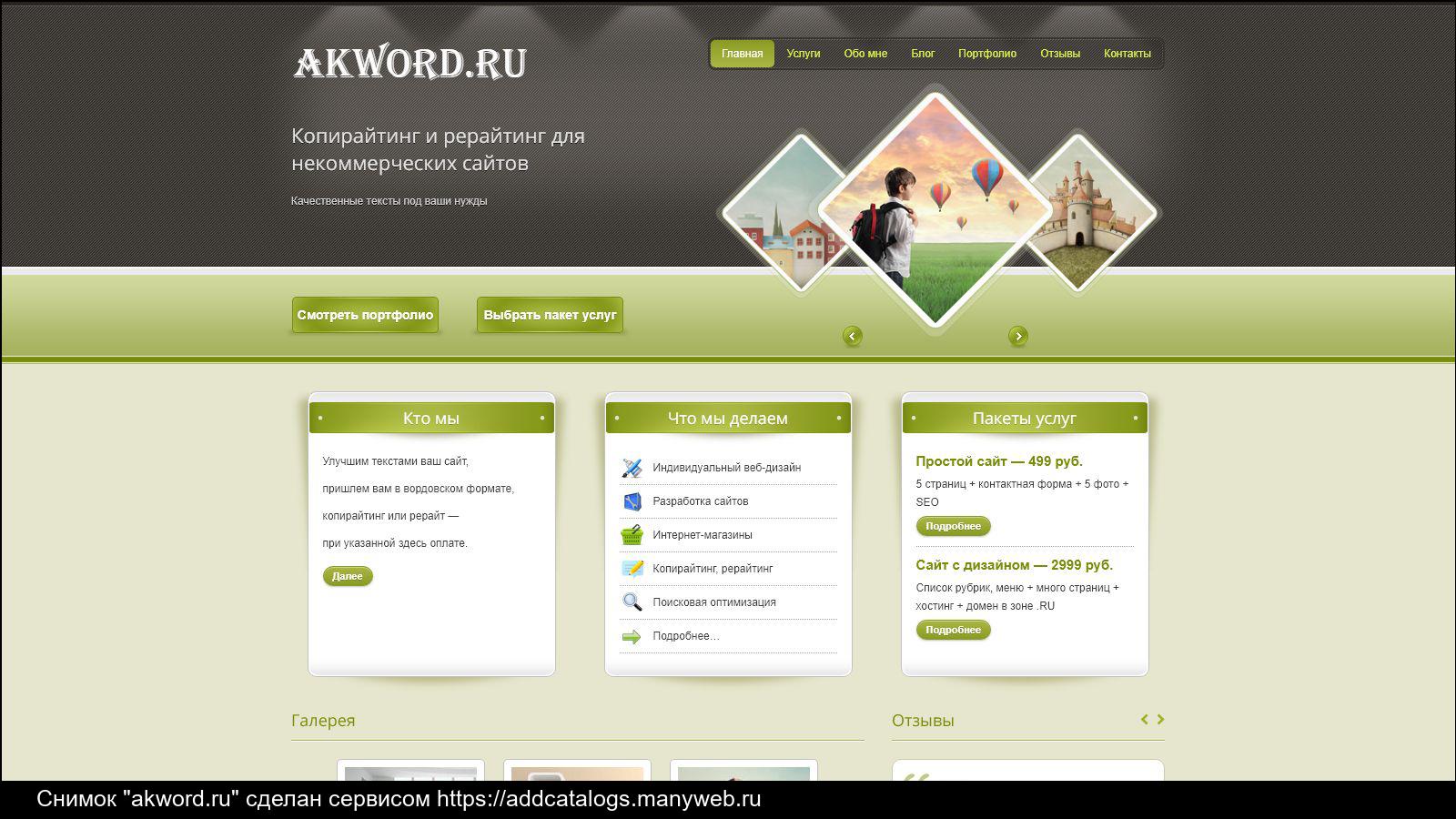1456x819 pixels.
Task: Click Подробнее under Сайт с дизайном package
Action: click(x=953, y=630)
